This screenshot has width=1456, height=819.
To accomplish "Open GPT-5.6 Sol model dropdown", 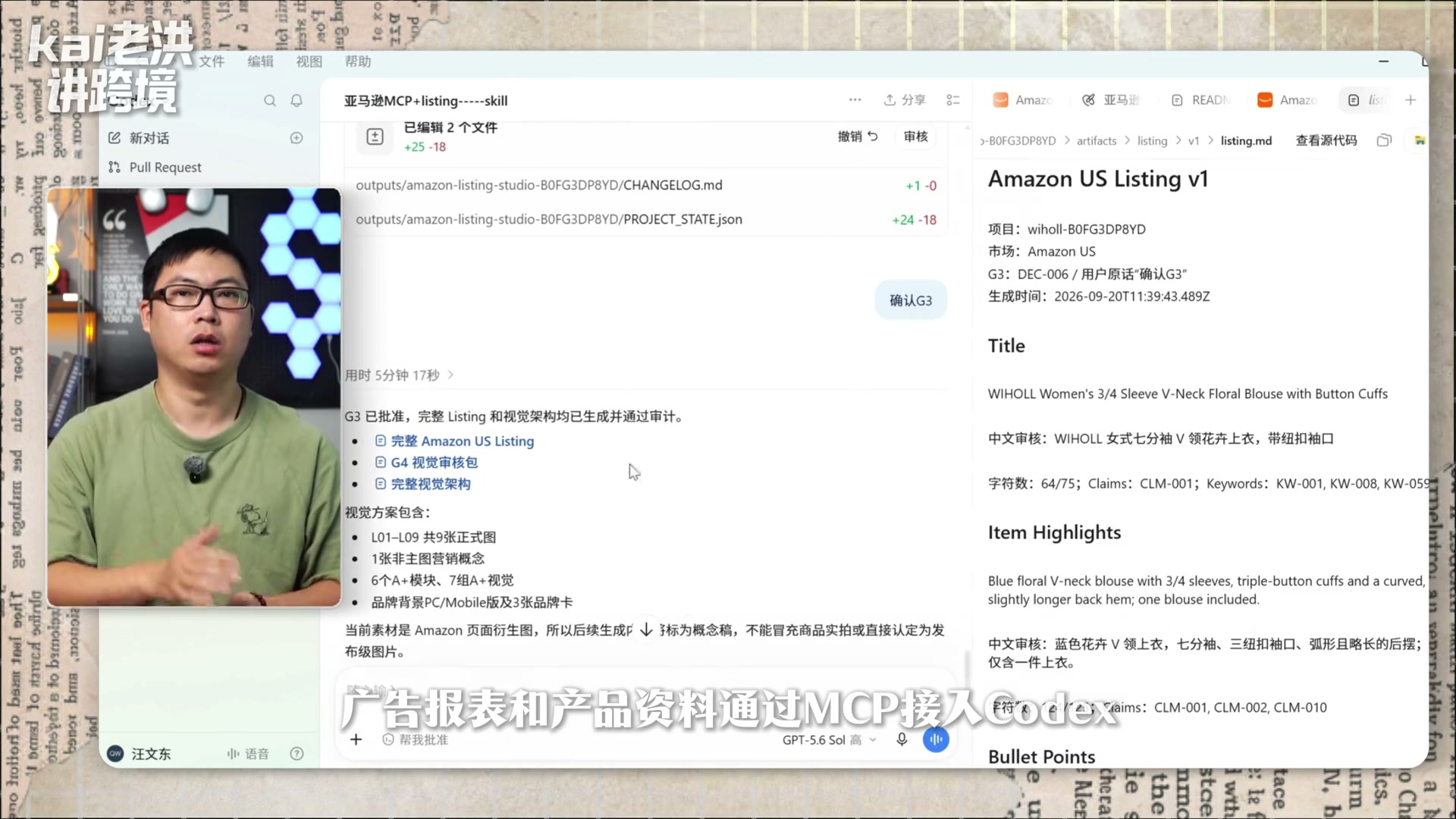I will click(x=829, y=739).
